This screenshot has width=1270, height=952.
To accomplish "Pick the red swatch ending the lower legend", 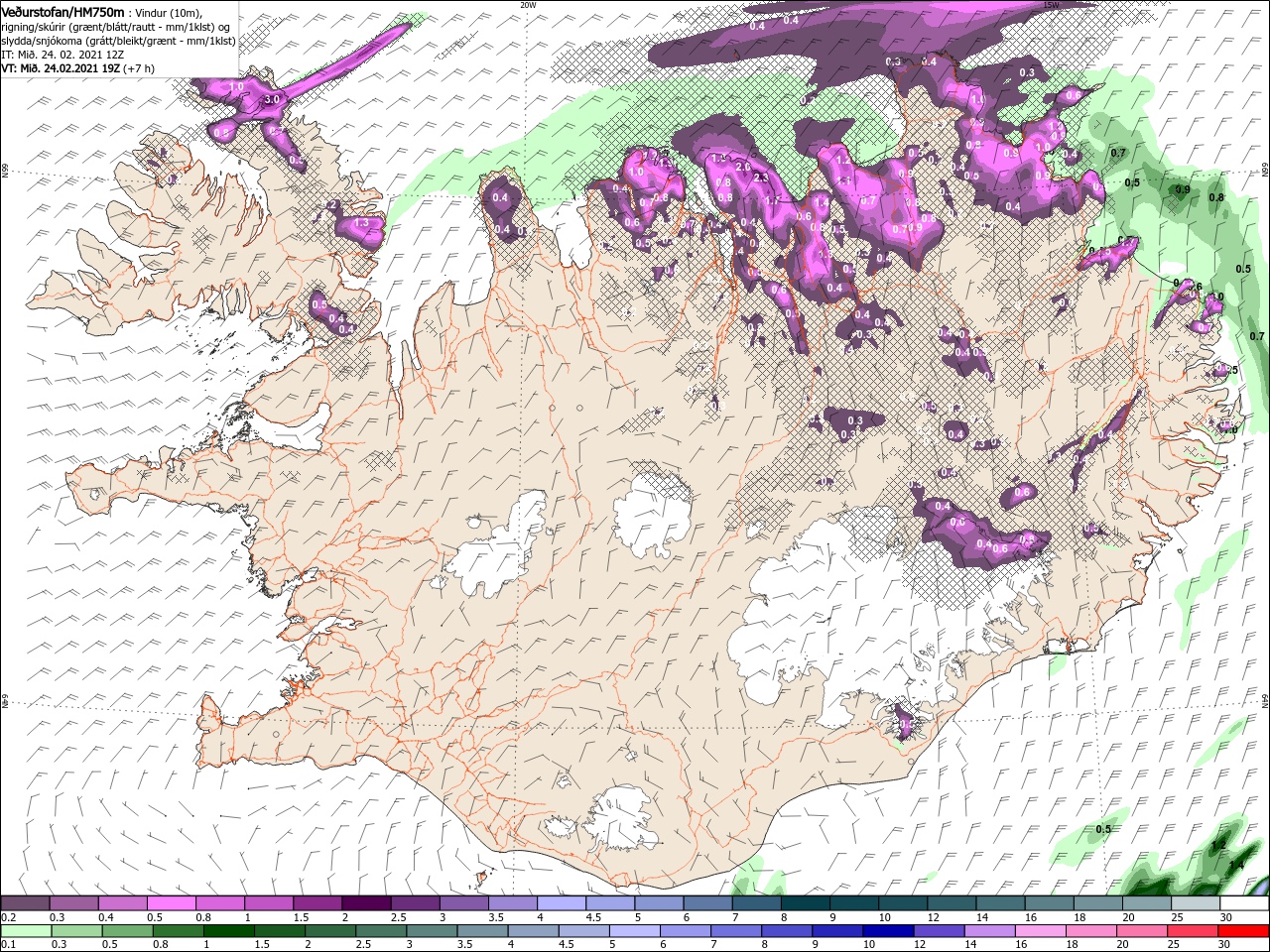I will tap(1244, 931).
